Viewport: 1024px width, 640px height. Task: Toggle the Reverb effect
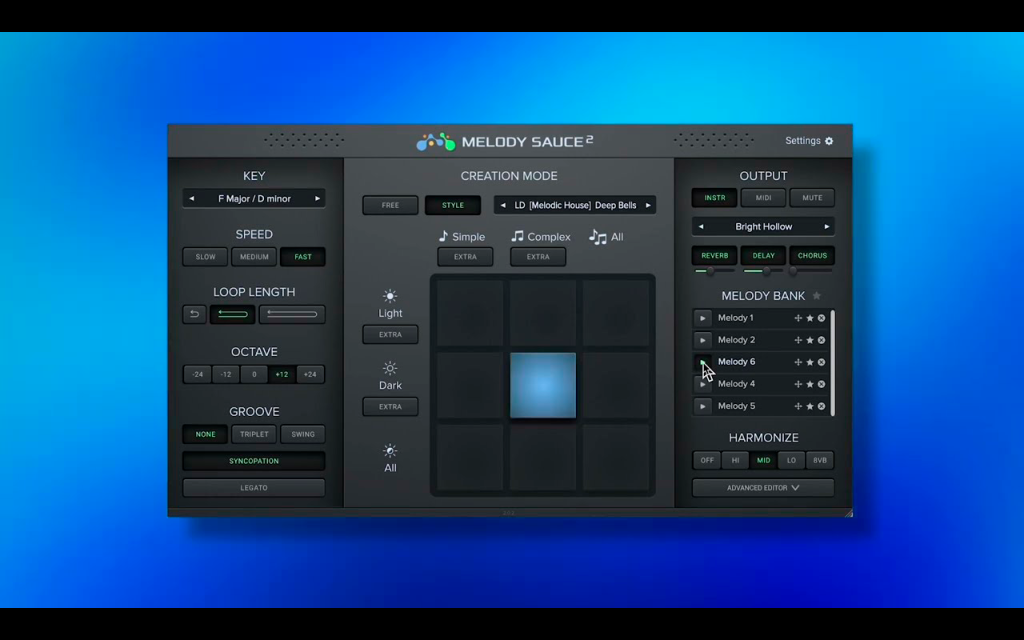click(714, 255)
